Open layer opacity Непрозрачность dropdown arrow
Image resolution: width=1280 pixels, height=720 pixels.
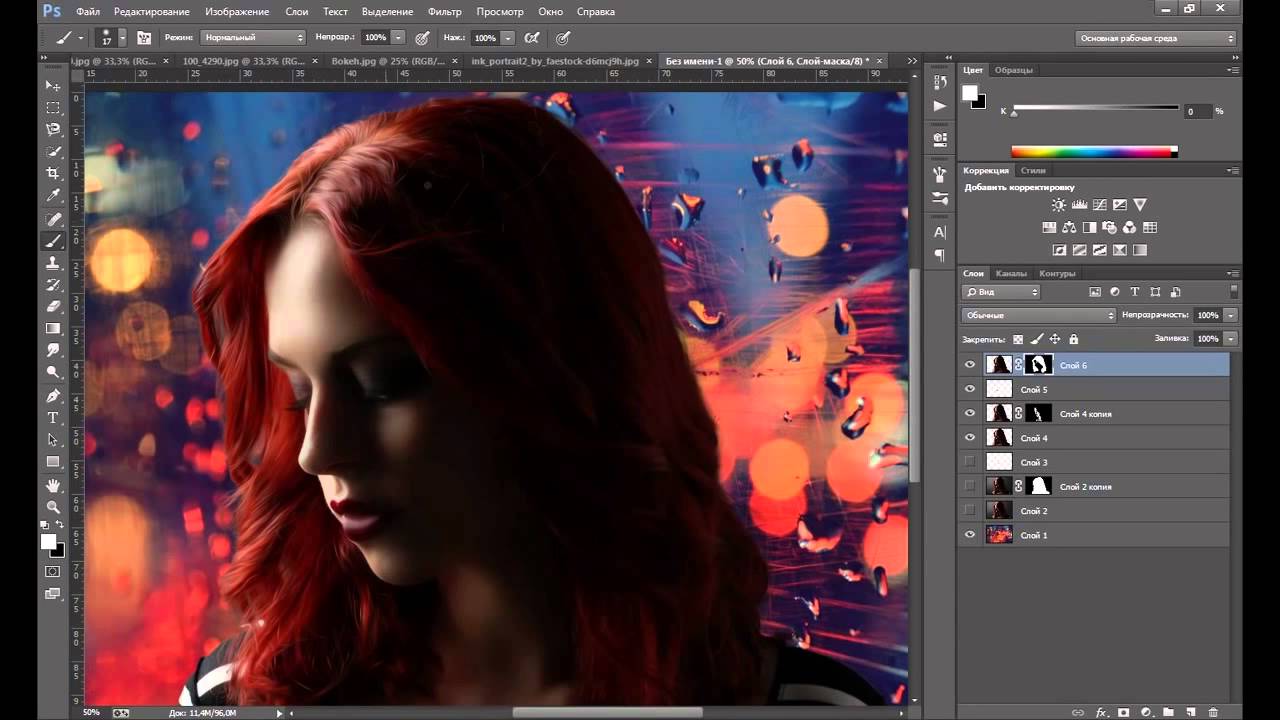coord(1230,315)
